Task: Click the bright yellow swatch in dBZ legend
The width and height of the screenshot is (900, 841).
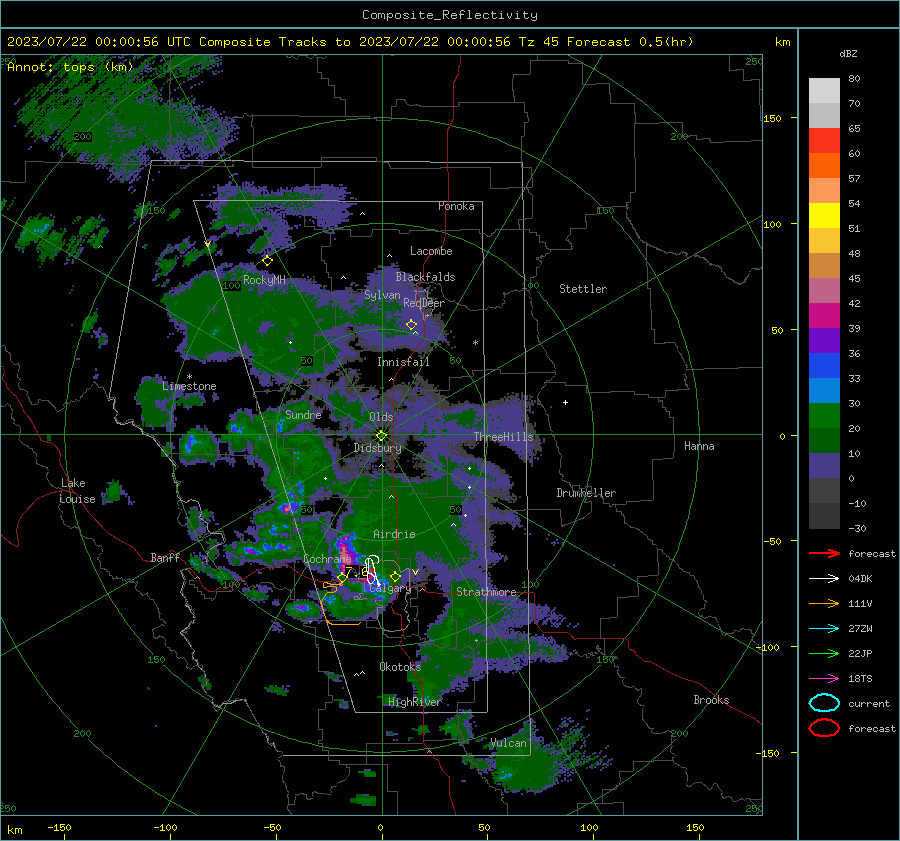Action: (824, 215)
